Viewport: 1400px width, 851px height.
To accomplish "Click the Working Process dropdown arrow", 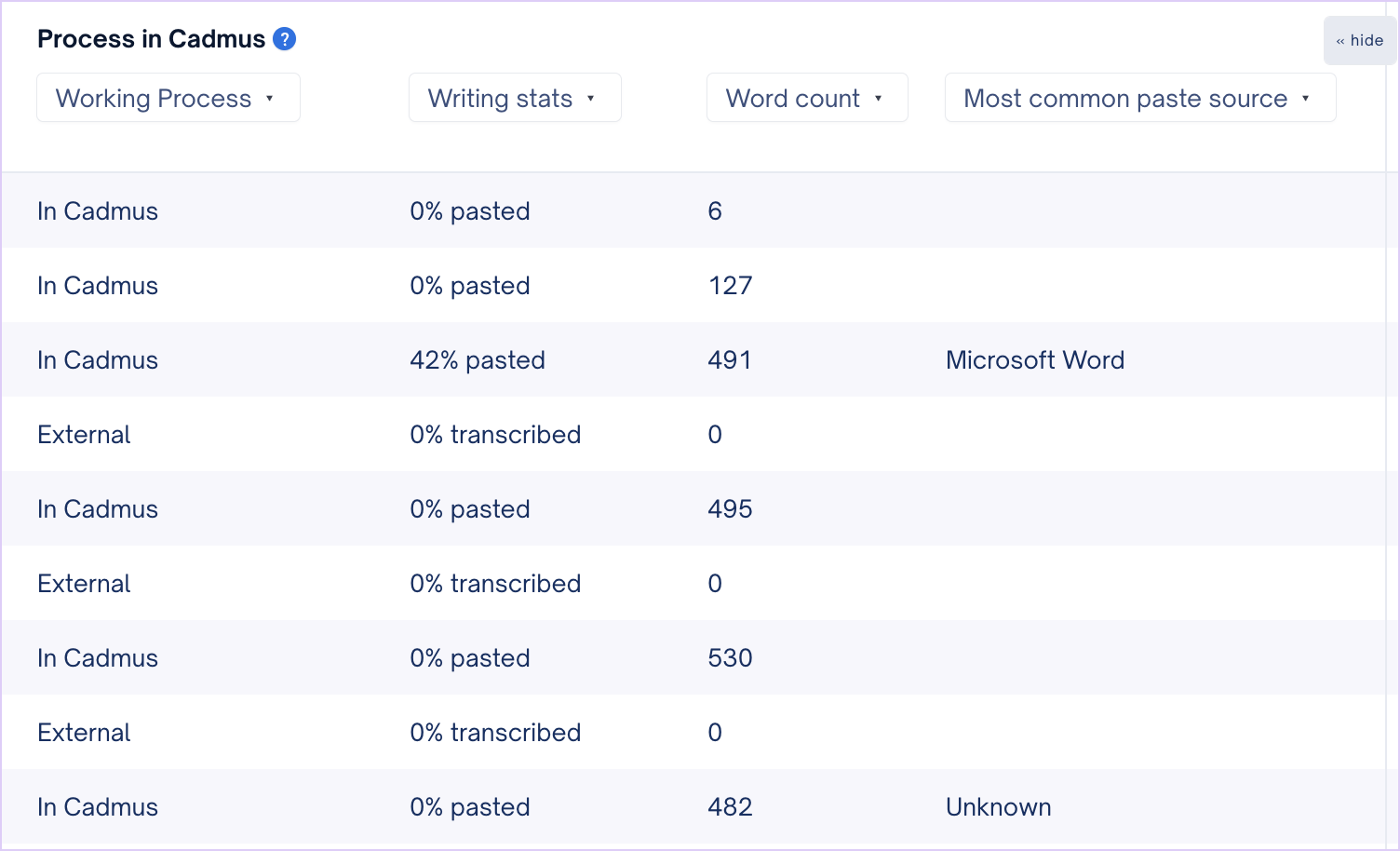I will [x=270, y=99].
